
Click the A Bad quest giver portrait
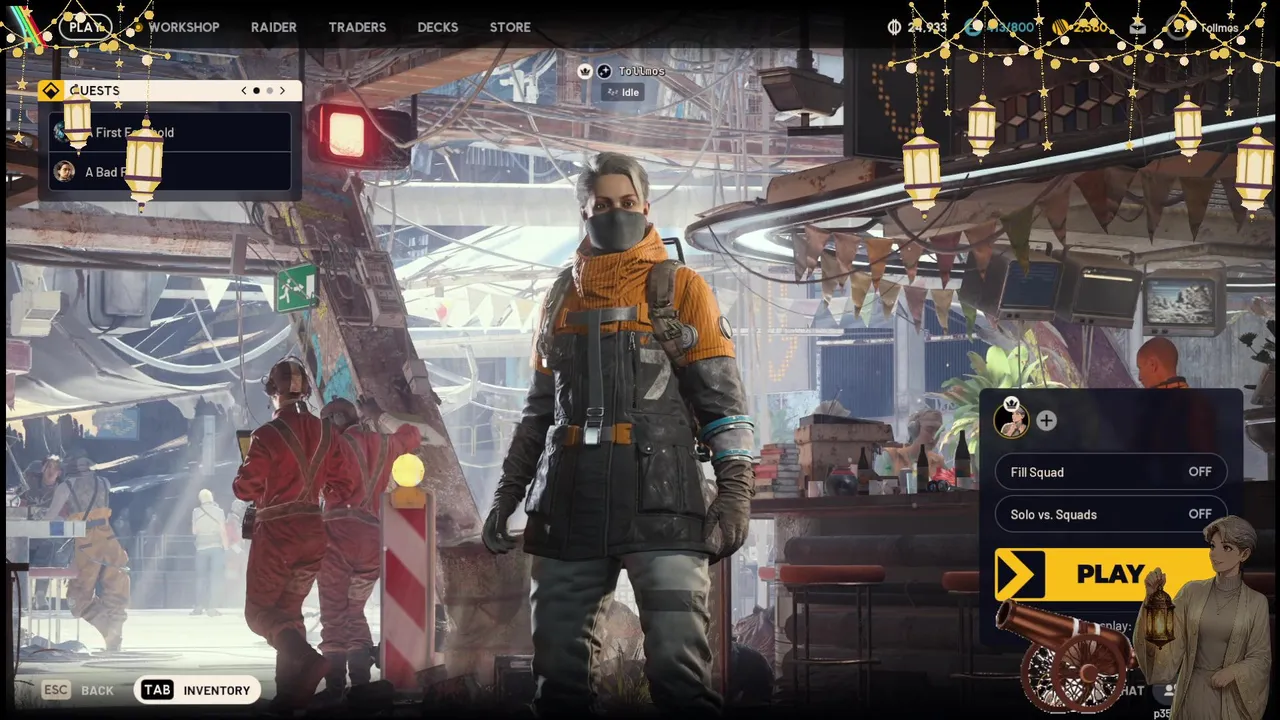tap(64, 172)
